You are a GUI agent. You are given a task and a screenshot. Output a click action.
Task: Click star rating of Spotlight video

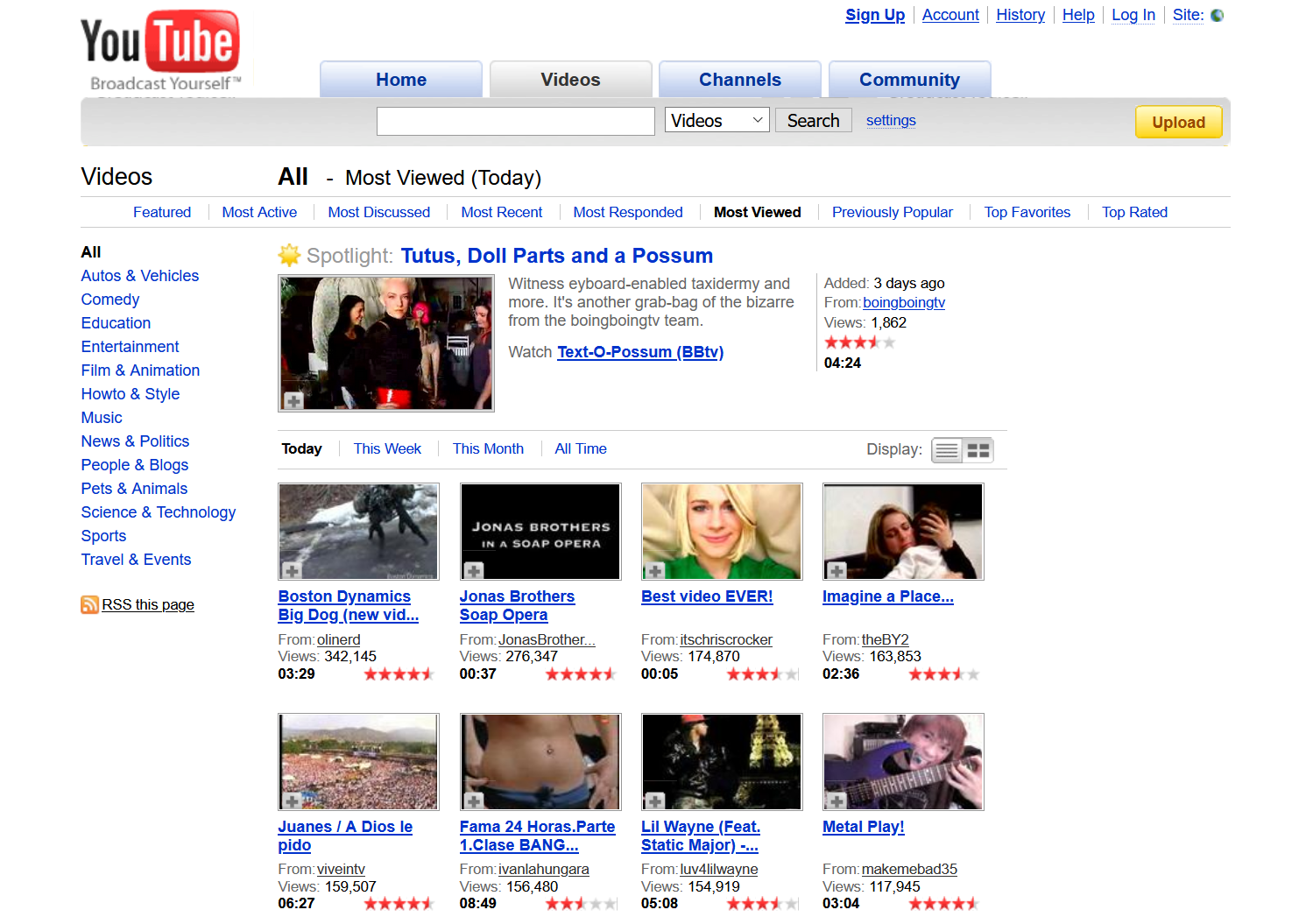(860, 342)
